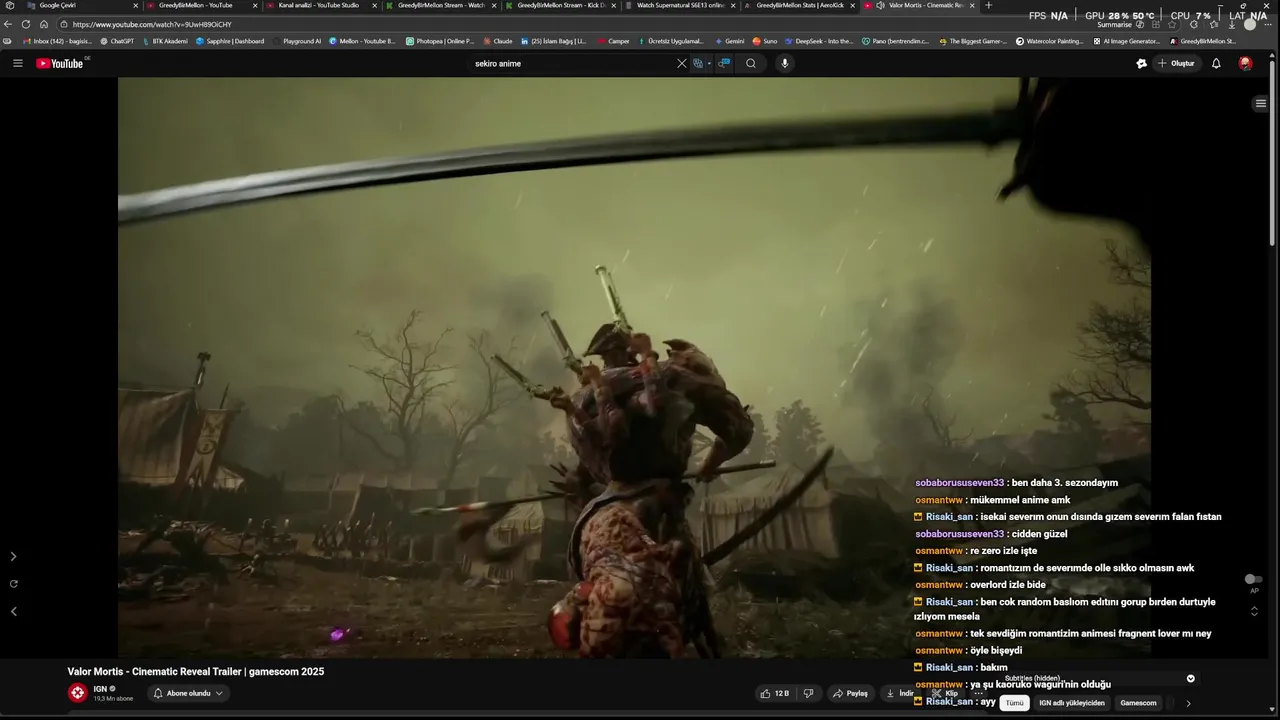Click the Valor Mortis video player
This screenshot has height=720, width=1280.
pos(634,367)
